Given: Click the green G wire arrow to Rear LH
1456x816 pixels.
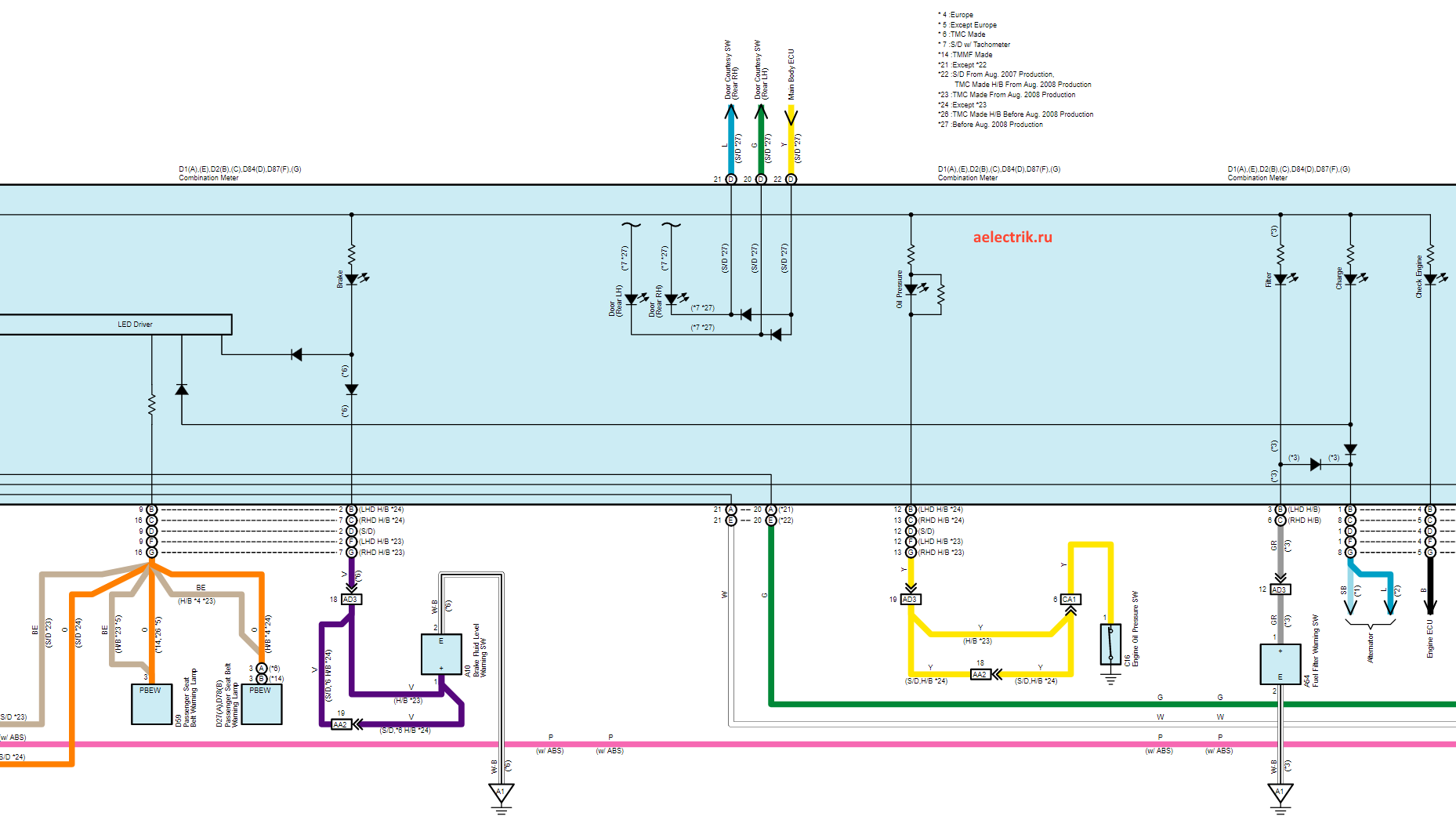Looking at the screenshot, I should 761,140.
